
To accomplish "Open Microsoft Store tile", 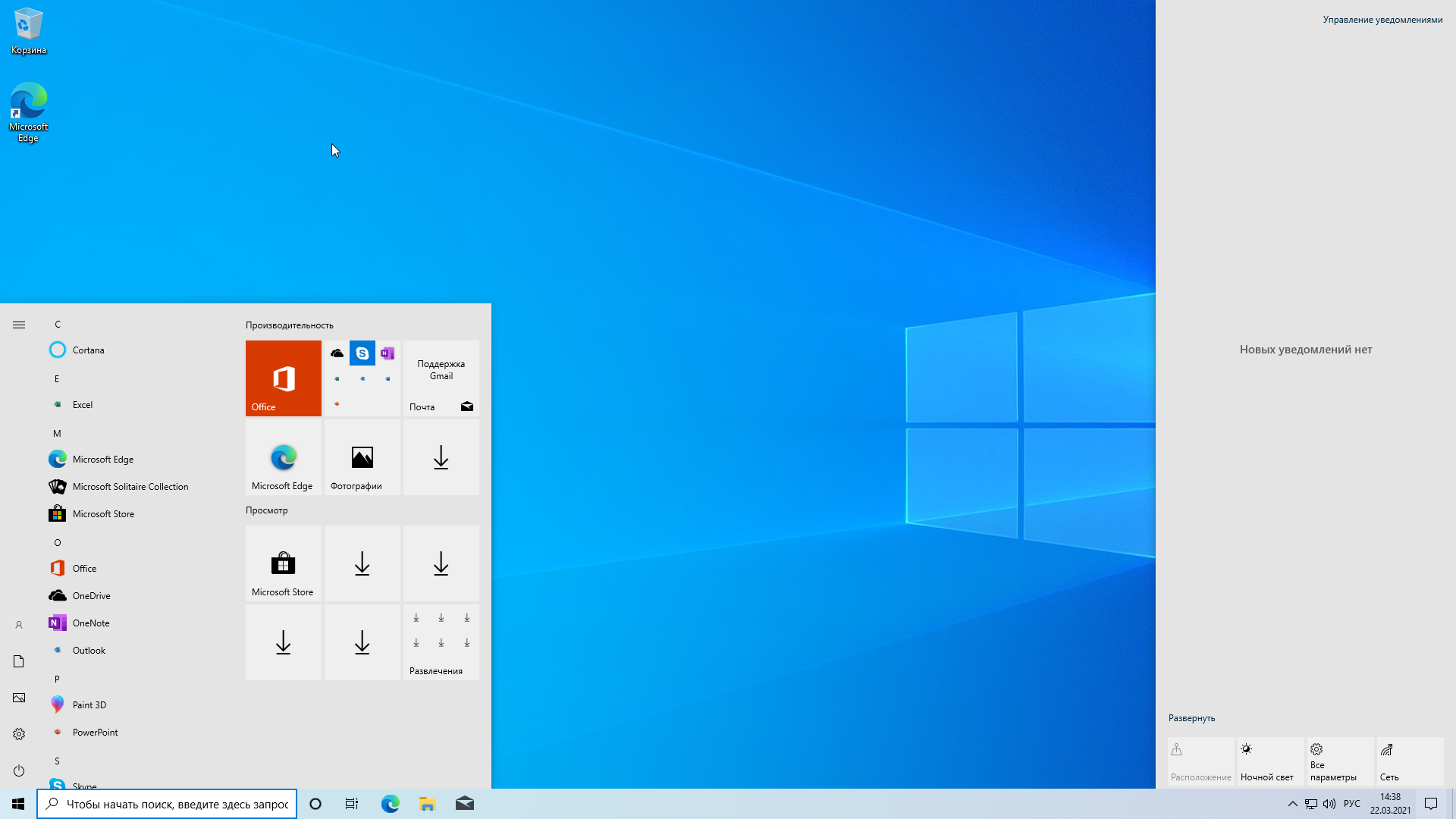I will click(283, 563).
